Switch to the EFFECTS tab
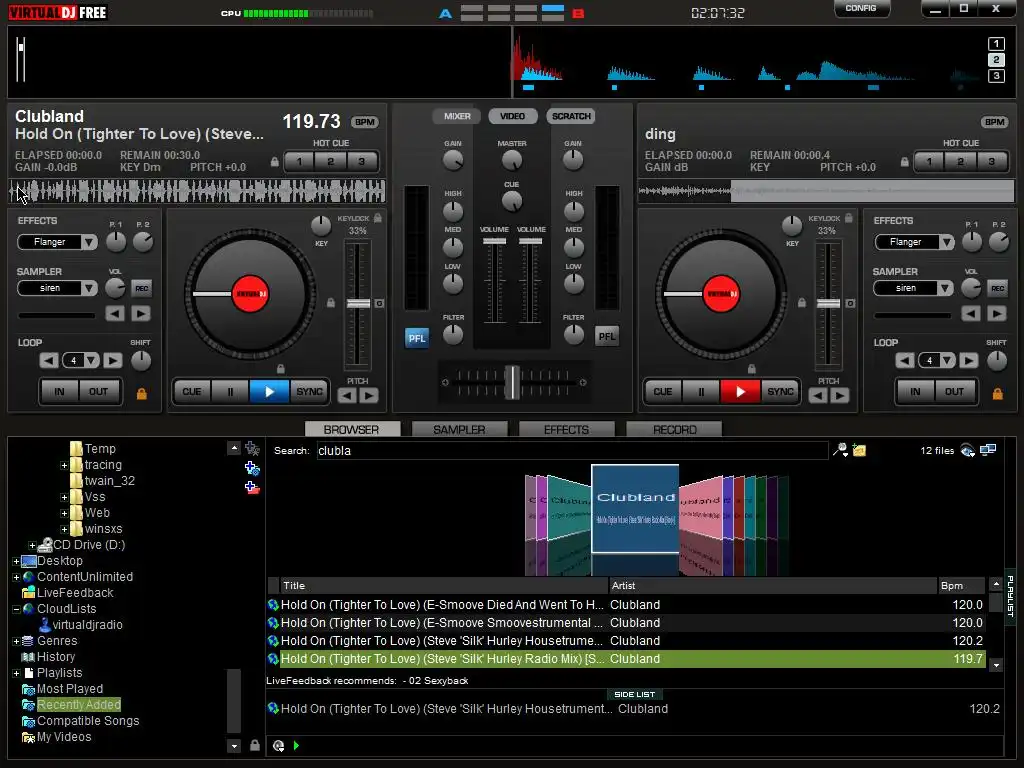The width and height of the screenshot is (1024, 768). pyautogui.click(x=566, y=429)
